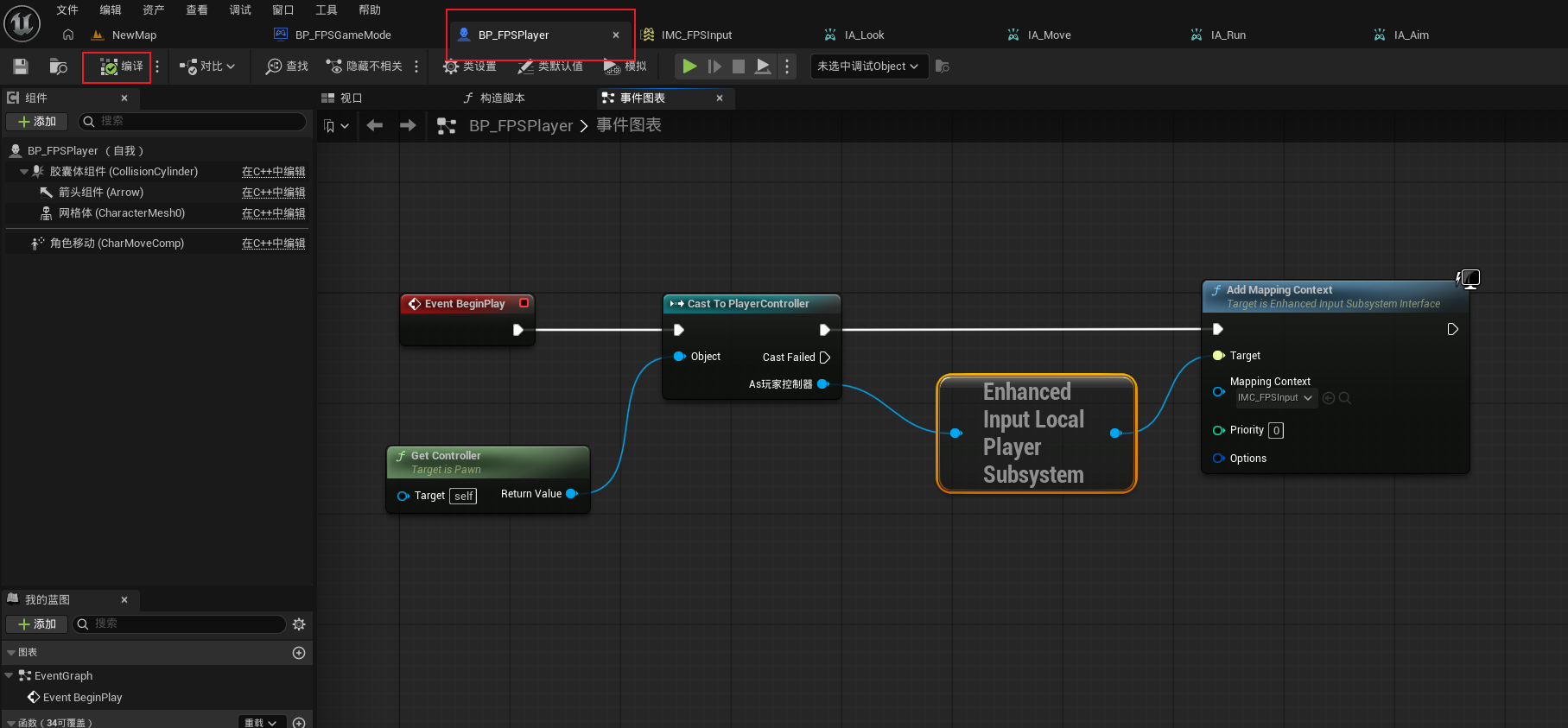The height and width of the screenshot is (728, 1568).
Task: Collapse the 胶囊体组件 CollisionCylinder tree node
Action: point(24,172)
